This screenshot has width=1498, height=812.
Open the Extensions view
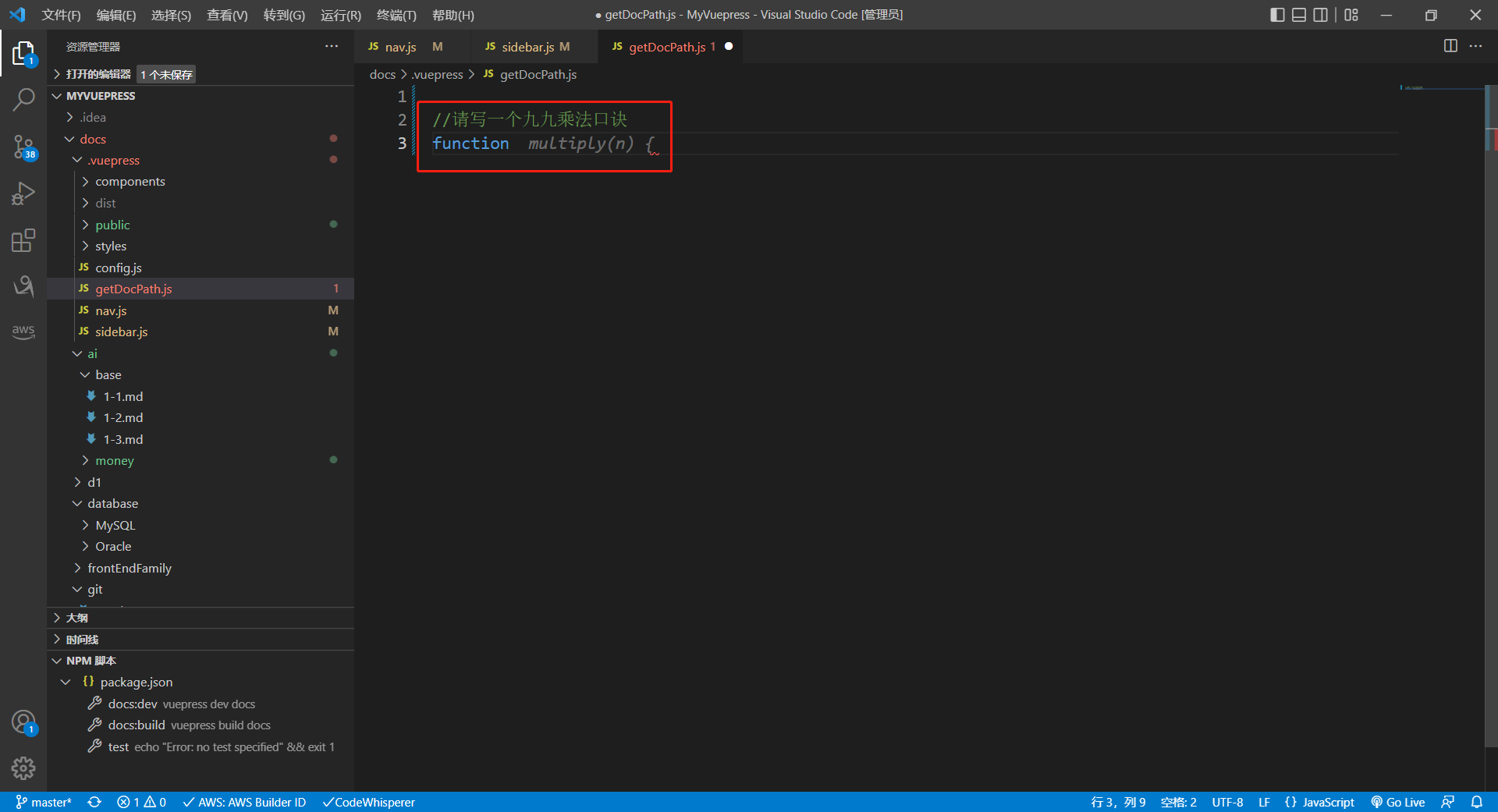(x=23, y=240)
